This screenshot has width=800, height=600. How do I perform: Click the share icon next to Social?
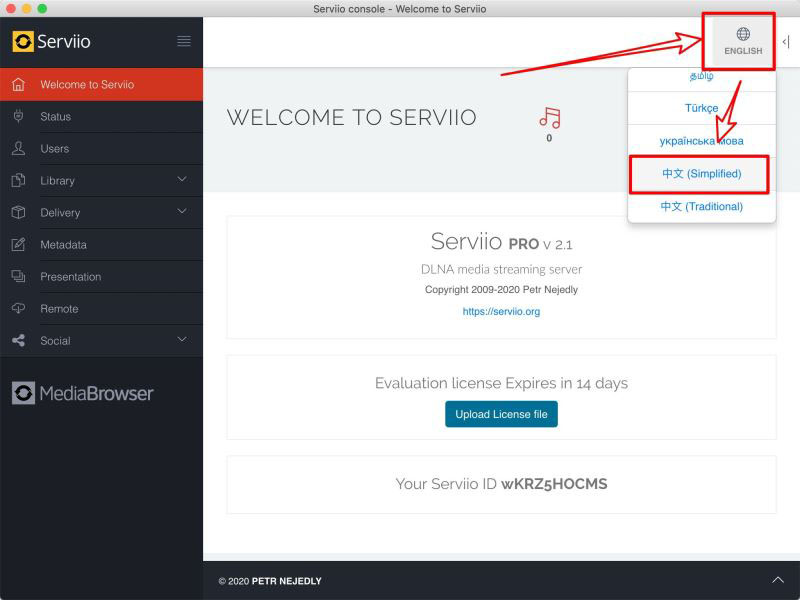(18, 340)
